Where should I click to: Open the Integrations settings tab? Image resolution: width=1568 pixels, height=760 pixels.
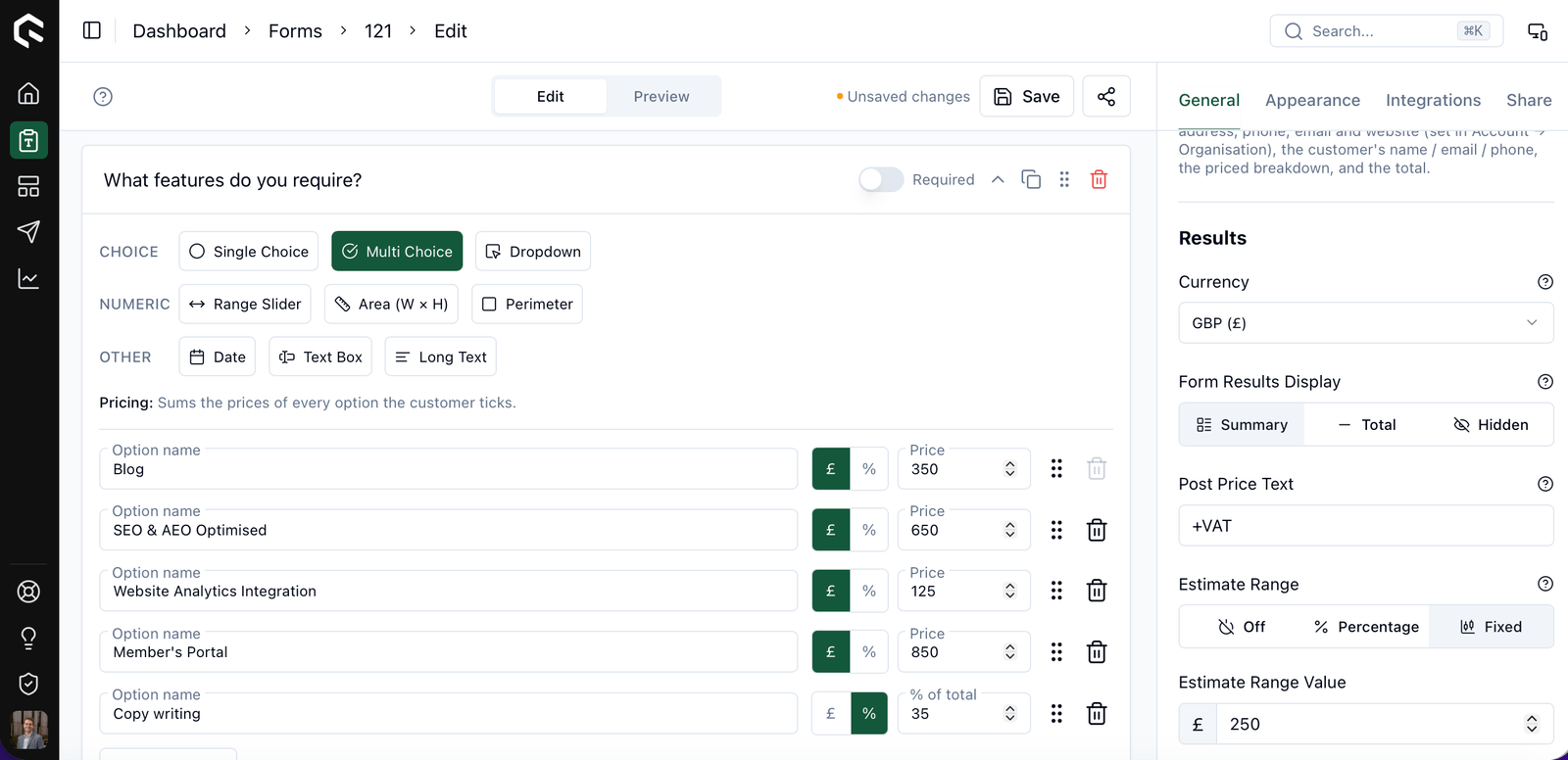tap(1433, 100)
